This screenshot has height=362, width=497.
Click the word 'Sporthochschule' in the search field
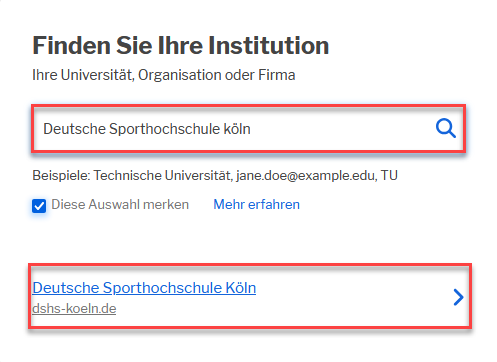[165, 129]
